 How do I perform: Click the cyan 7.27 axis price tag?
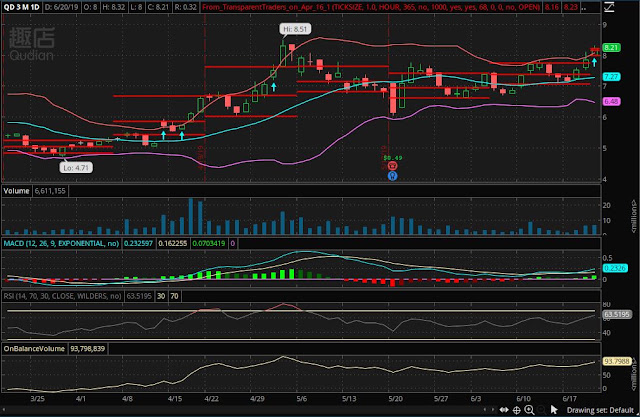(x=611, y=77)
